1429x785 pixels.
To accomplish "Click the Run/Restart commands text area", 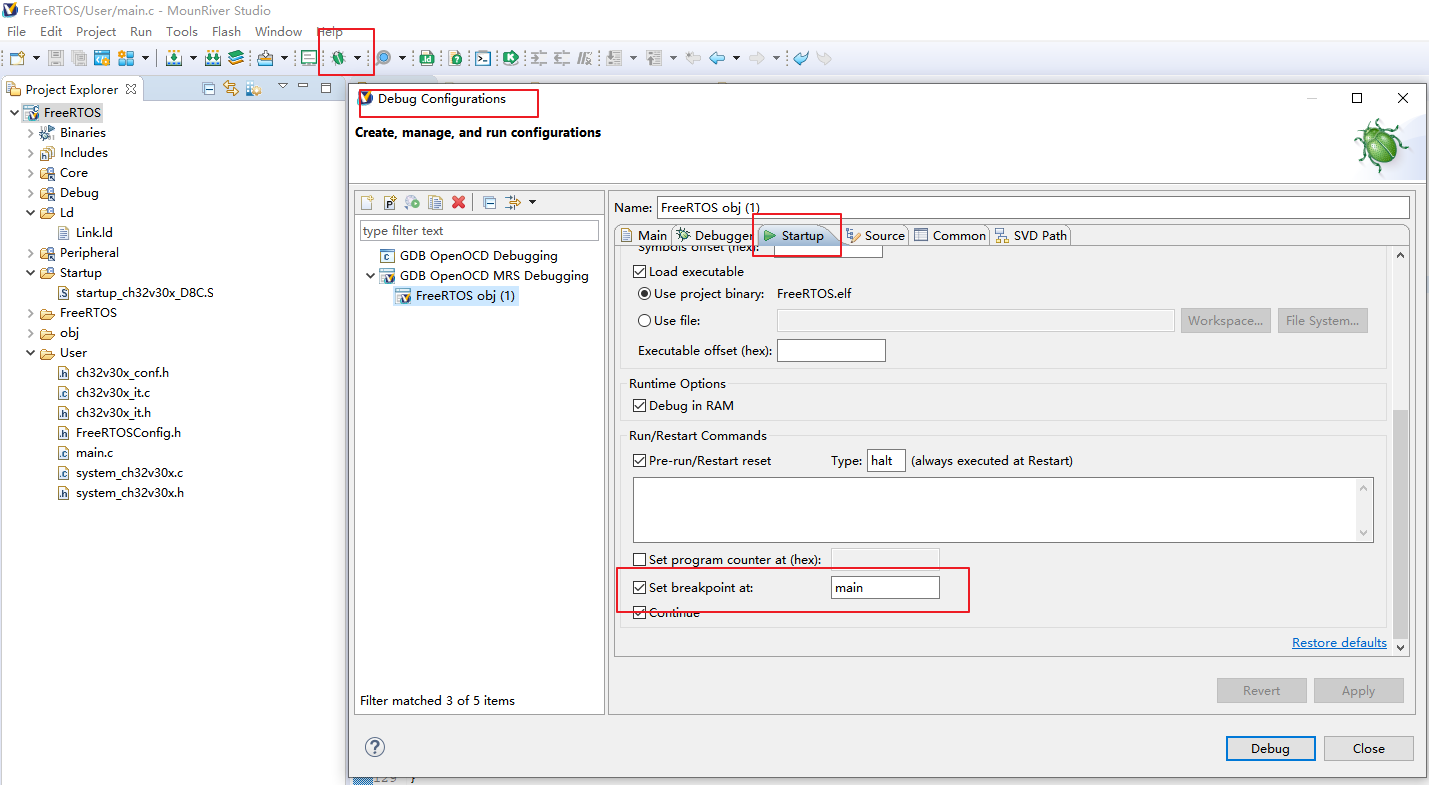I will point(1003,510).
